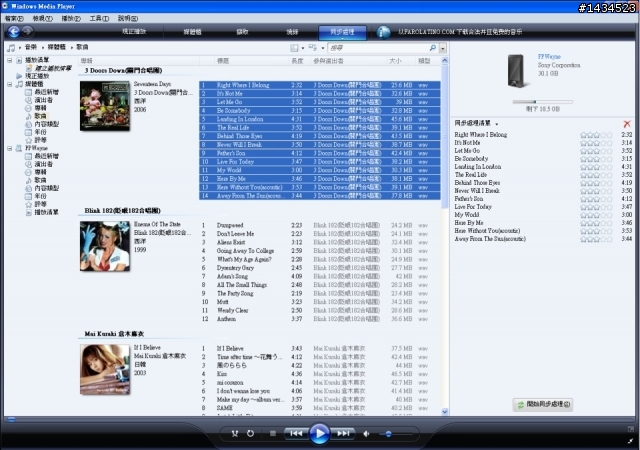Start playback with the round play button
Image resolution: width=640 pixels, height=450 pixels.
(319, 433)
